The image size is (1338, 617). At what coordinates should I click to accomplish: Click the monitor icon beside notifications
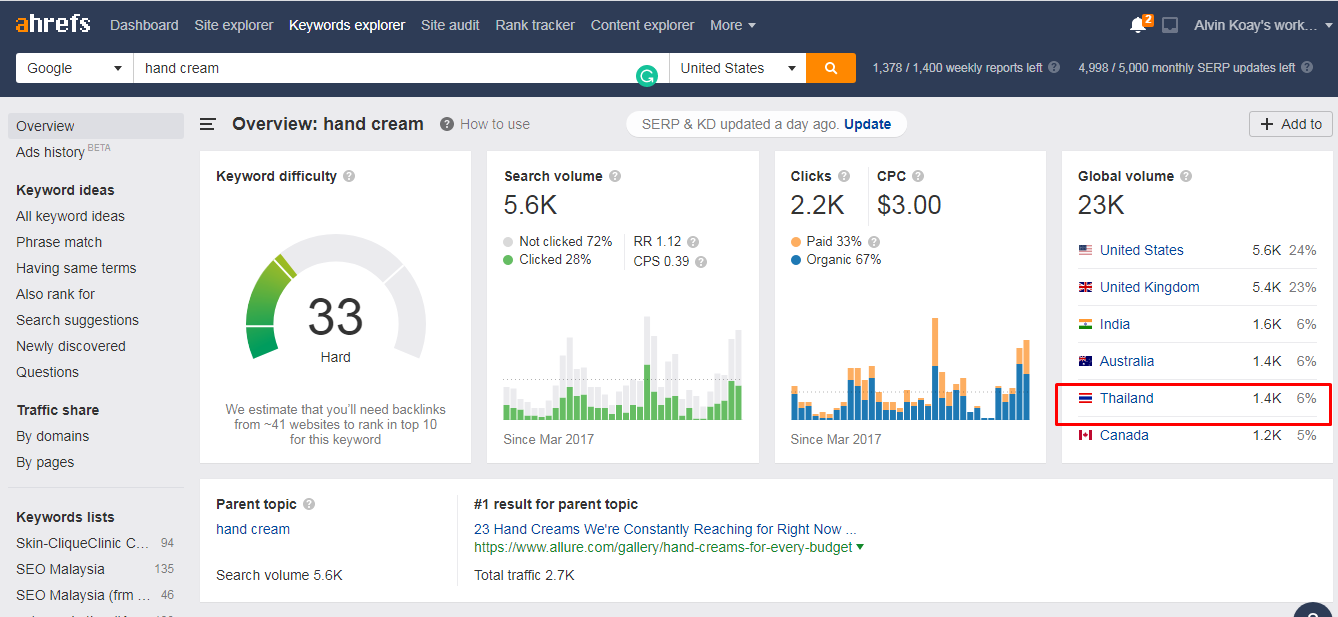point(1170,25)
